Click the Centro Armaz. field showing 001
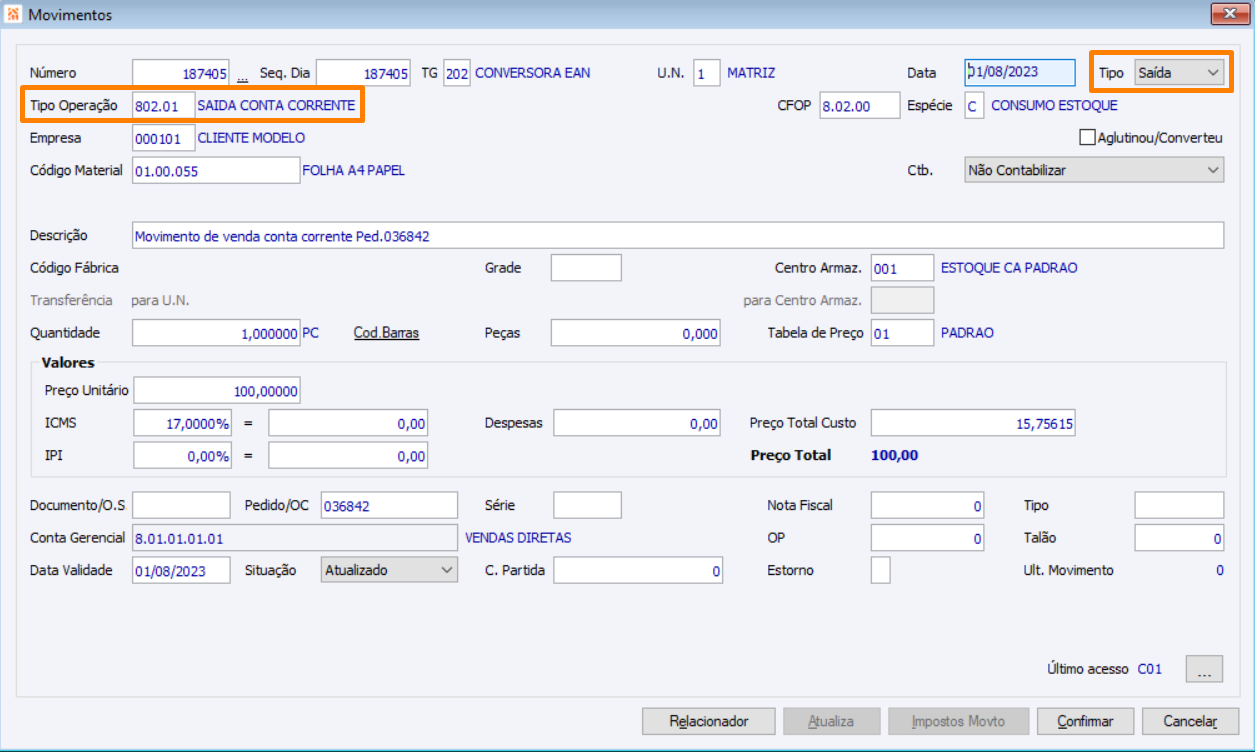The width and height of the screenshot is (1255, 752). point(902,268)
